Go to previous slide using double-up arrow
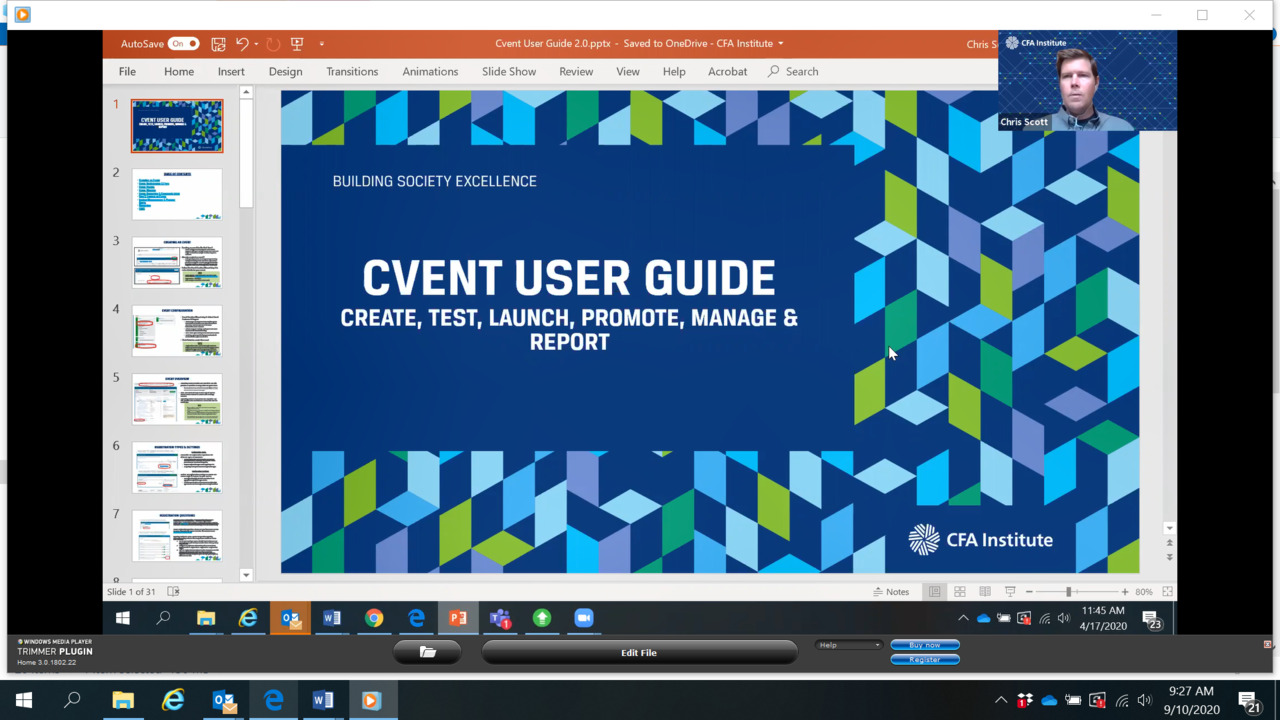 [1170, 543]
